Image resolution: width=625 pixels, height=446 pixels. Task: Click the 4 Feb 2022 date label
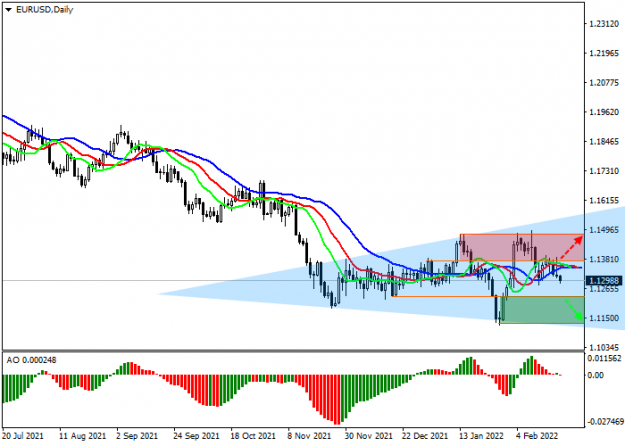pos(537,436)
